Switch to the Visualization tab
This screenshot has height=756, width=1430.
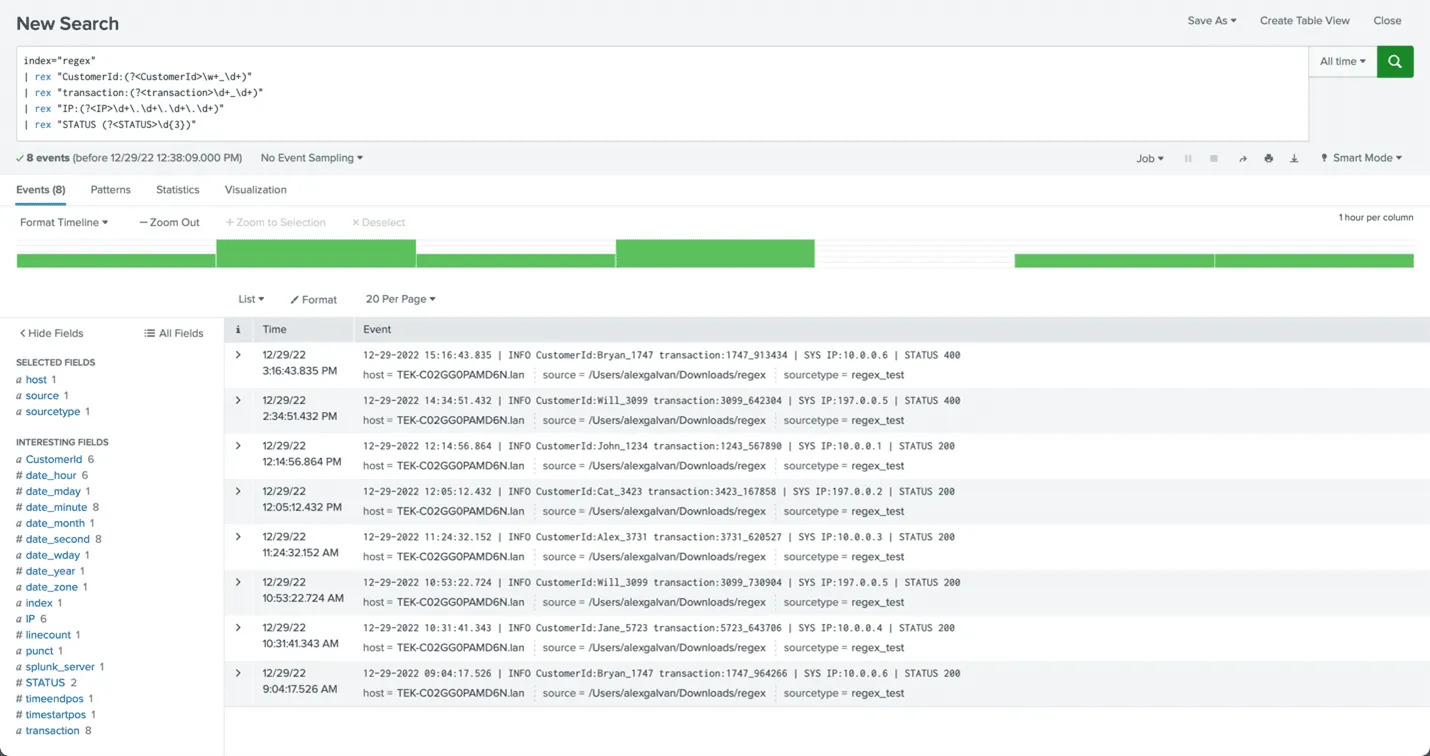tap(255, 190)
